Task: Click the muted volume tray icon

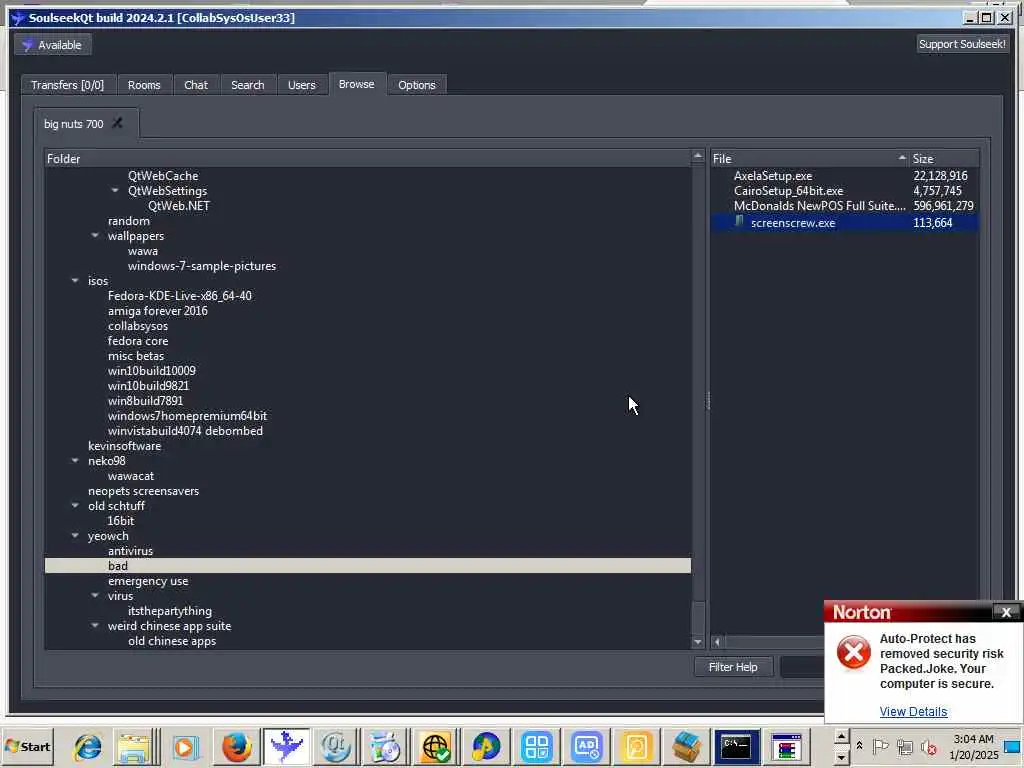Action: 928,746
